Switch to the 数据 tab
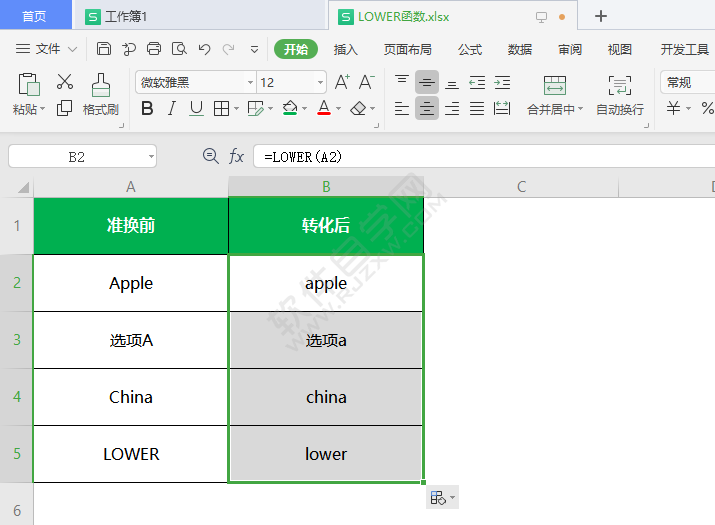This screenshot has height=525, width=715. [520, 49]
